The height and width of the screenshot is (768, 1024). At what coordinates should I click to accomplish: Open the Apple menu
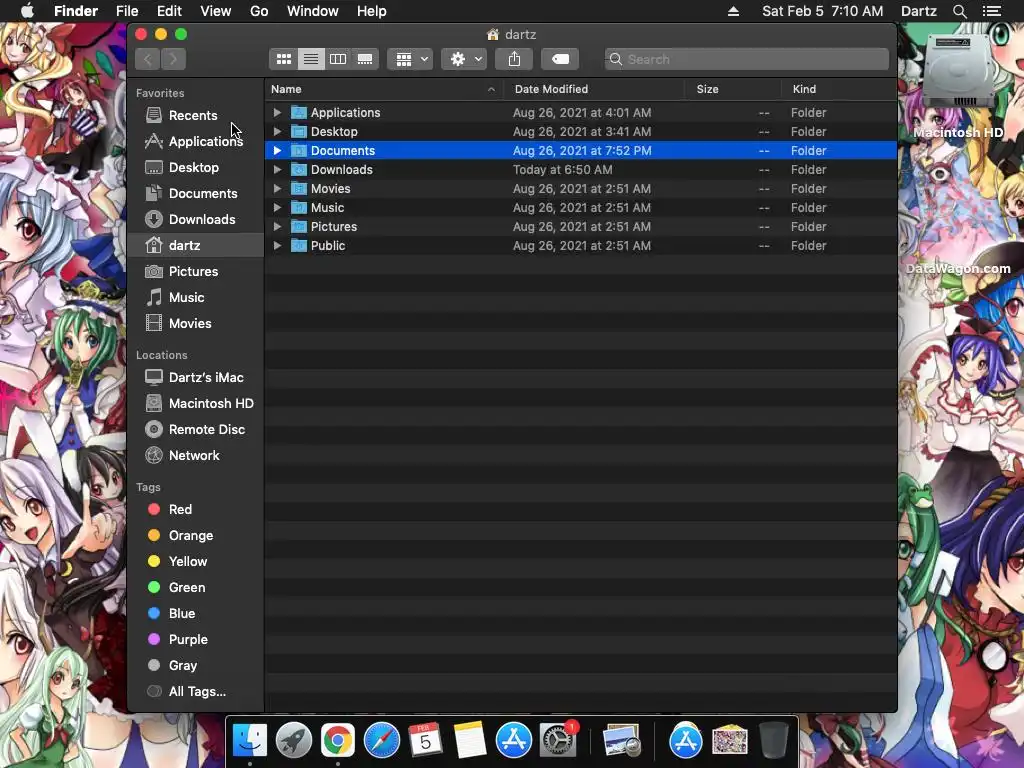pyautogui.click(x=27, y=11)
